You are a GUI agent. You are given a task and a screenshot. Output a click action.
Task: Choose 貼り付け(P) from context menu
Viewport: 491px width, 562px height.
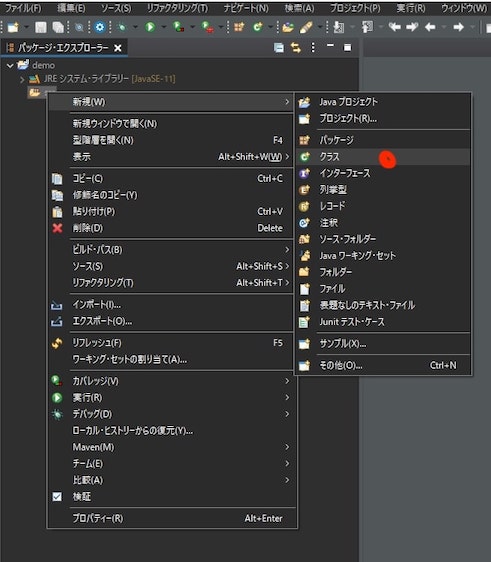point(171,211)
